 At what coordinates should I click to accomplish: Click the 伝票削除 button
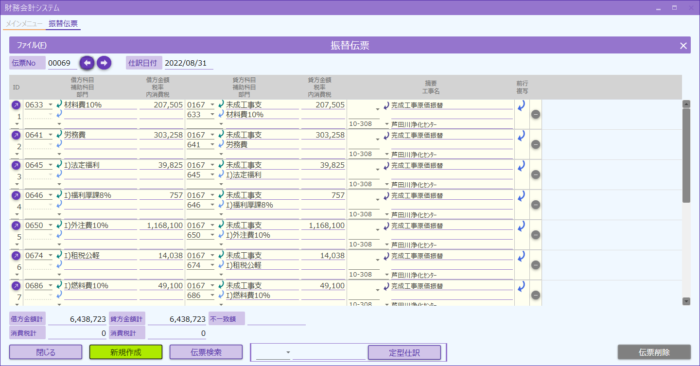654,352
